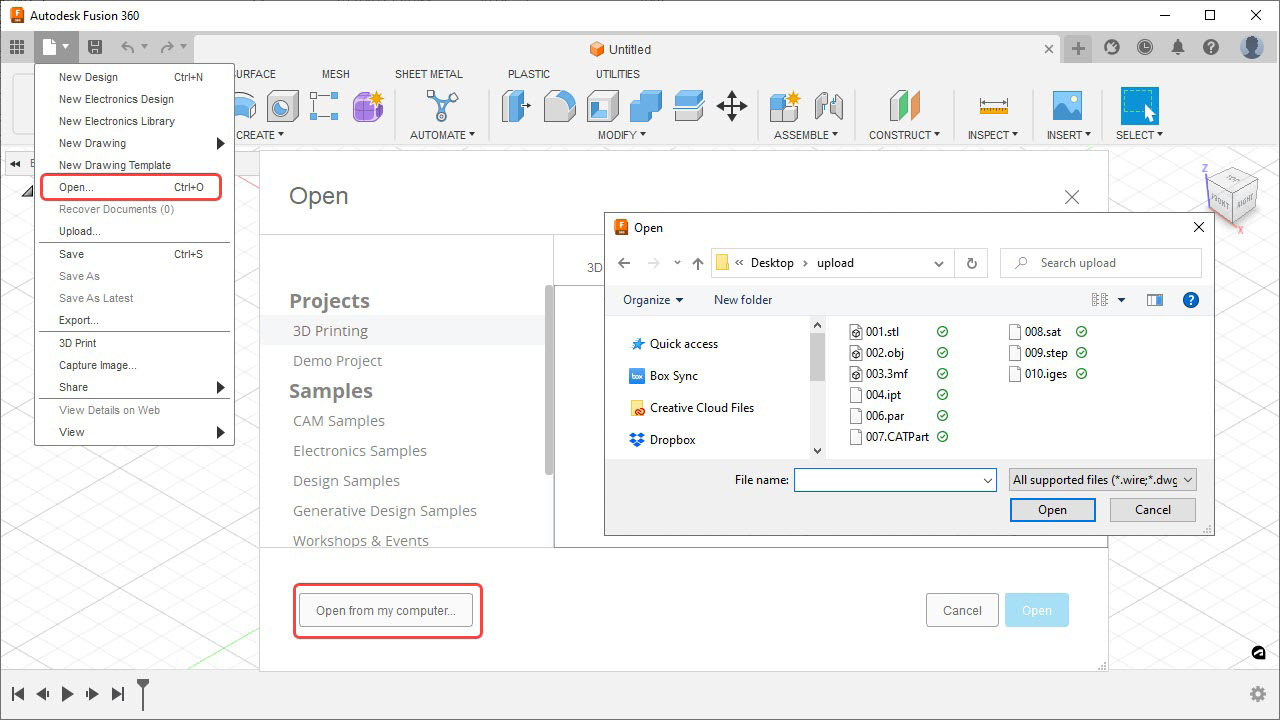The height and width of the screenshot is (720, 1280).
Task: Select the Offset Plane construct icon
Action: (904, 106)
